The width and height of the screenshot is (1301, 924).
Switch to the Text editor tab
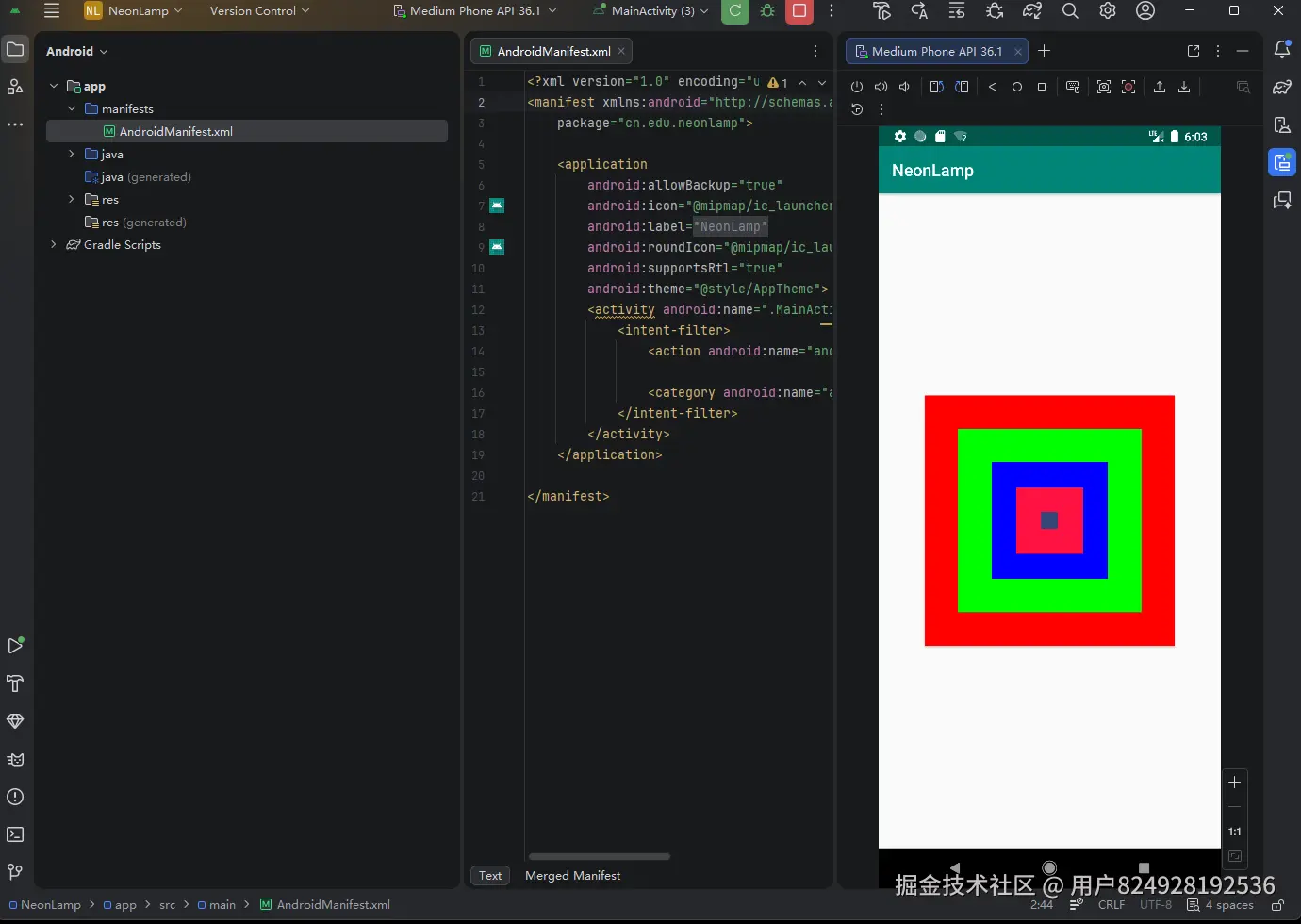pos(490,876)
